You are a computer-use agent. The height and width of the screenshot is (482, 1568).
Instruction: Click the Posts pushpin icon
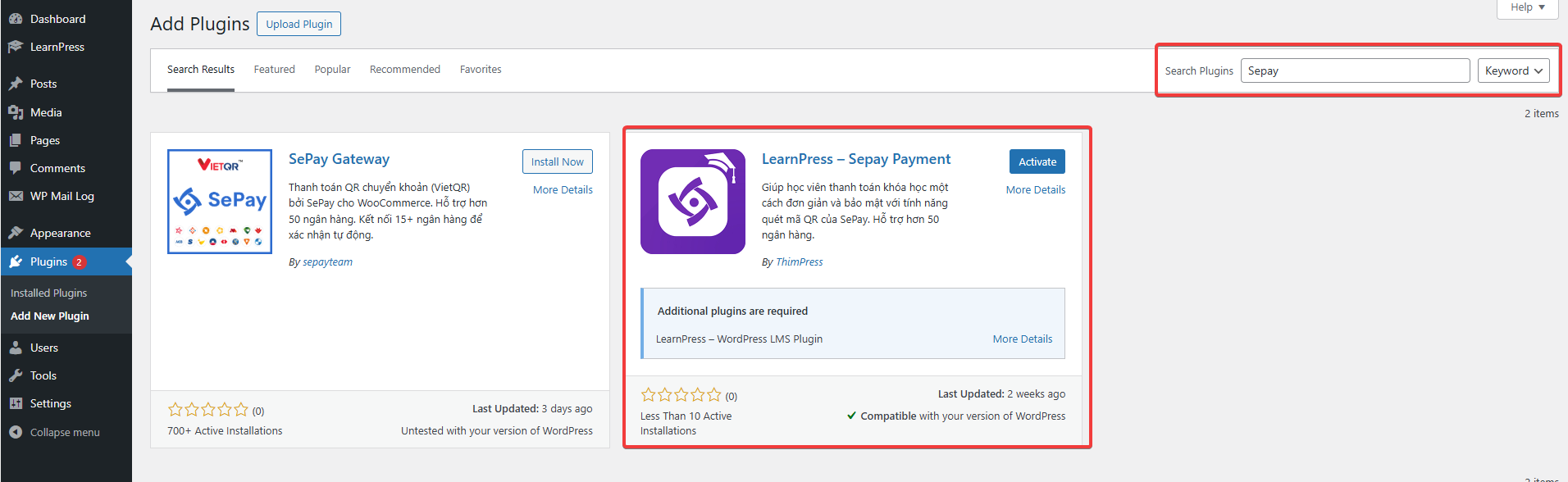(x=16, y=84)
